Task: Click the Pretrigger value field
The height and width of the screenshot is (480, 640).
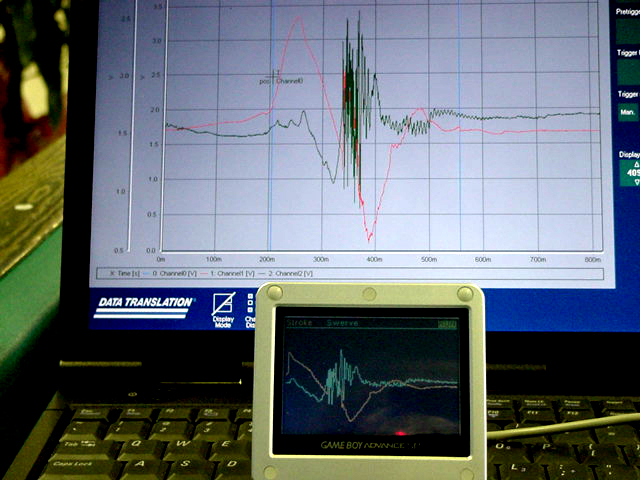Action: click(628, 29)
